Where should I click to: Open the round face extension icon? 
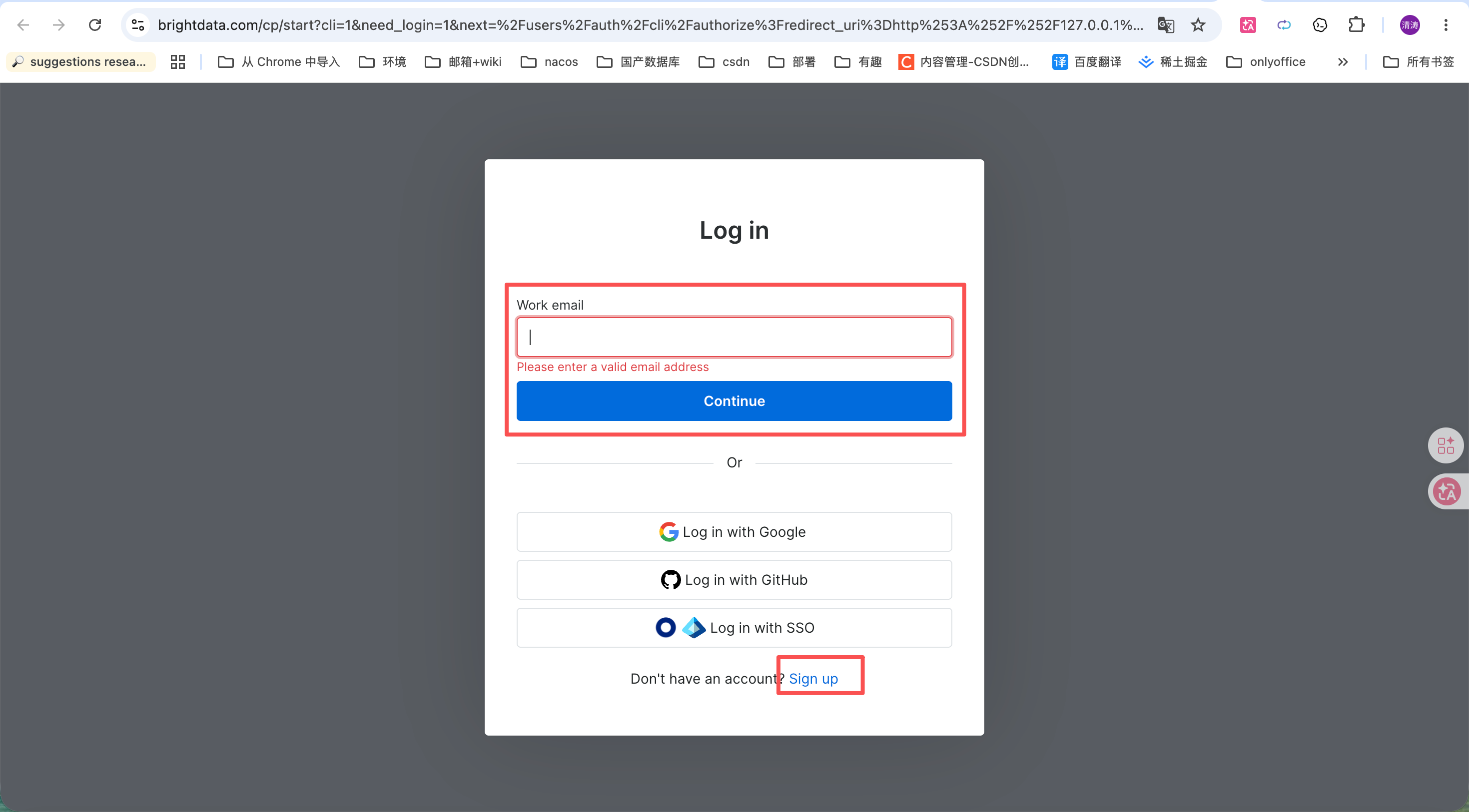1320,25
